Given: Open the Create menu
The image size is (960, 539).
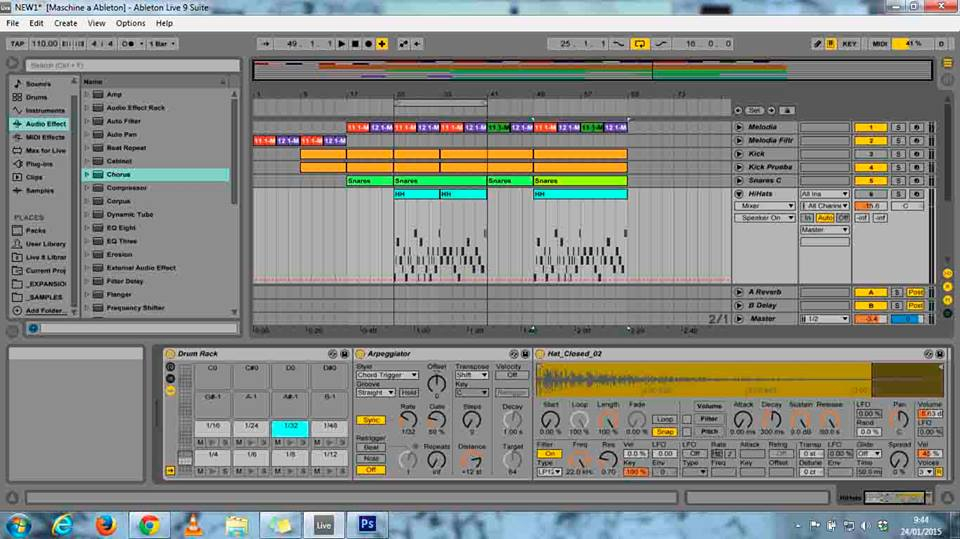Looking at the screenshot, I should coord(66,23).
